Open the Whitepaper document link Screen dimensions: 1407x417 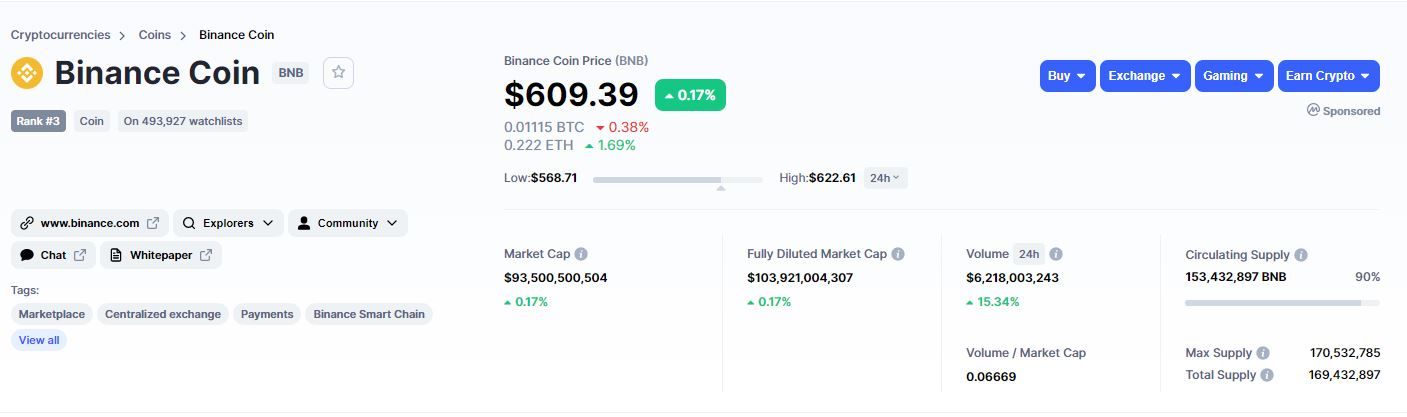(160, 255)
